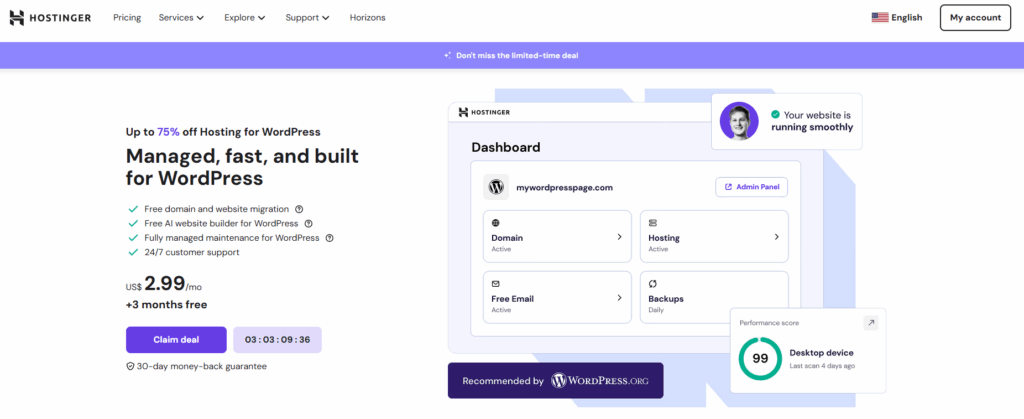Click the server icon on the Hosting card
The height and width of the screenshot is (419, 1024).
tap(652, 223)
